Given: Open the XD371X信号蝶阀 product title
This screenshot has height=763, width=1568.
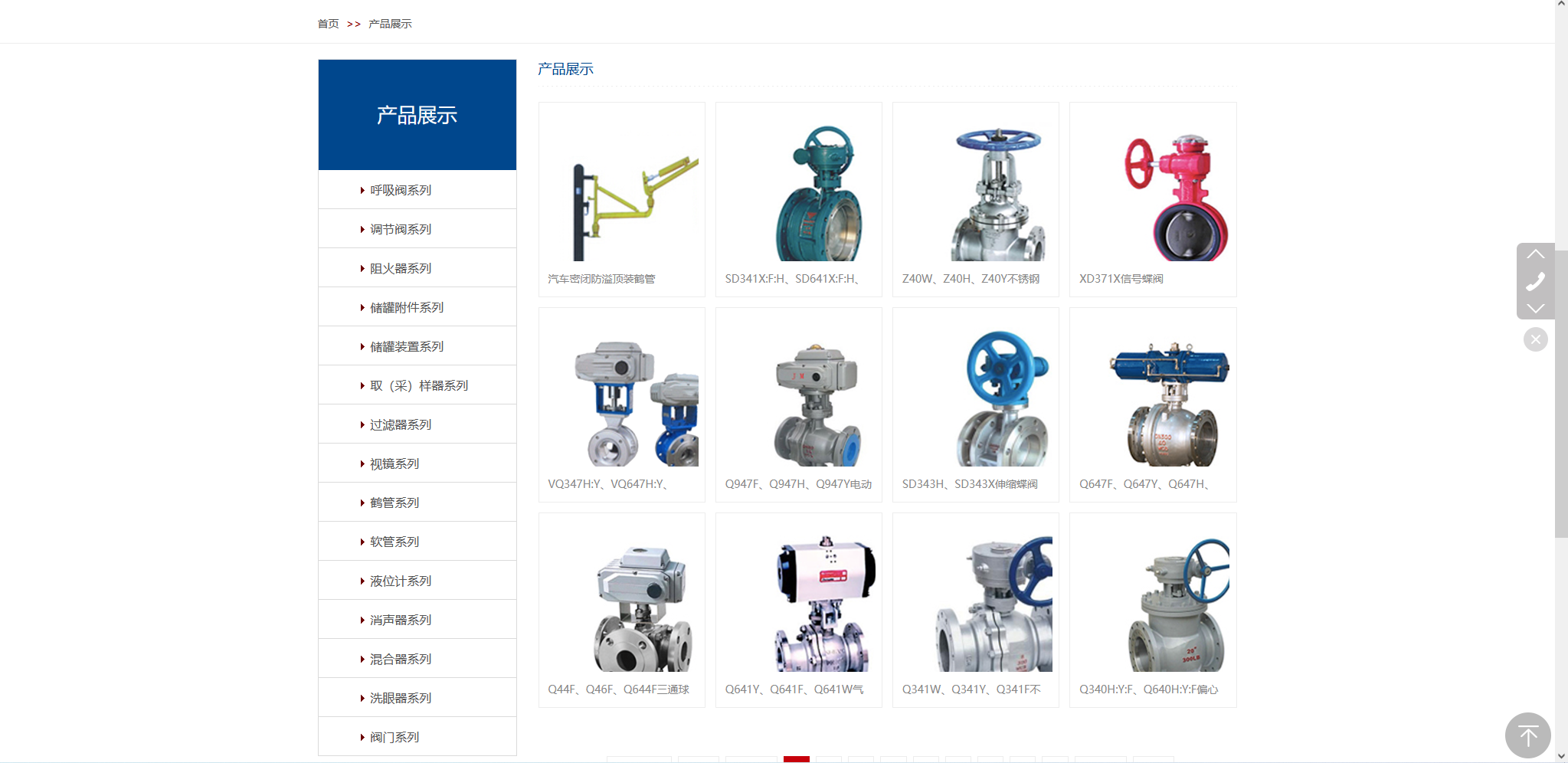Looking at the screenshot, I should [x=1121, y=279].
